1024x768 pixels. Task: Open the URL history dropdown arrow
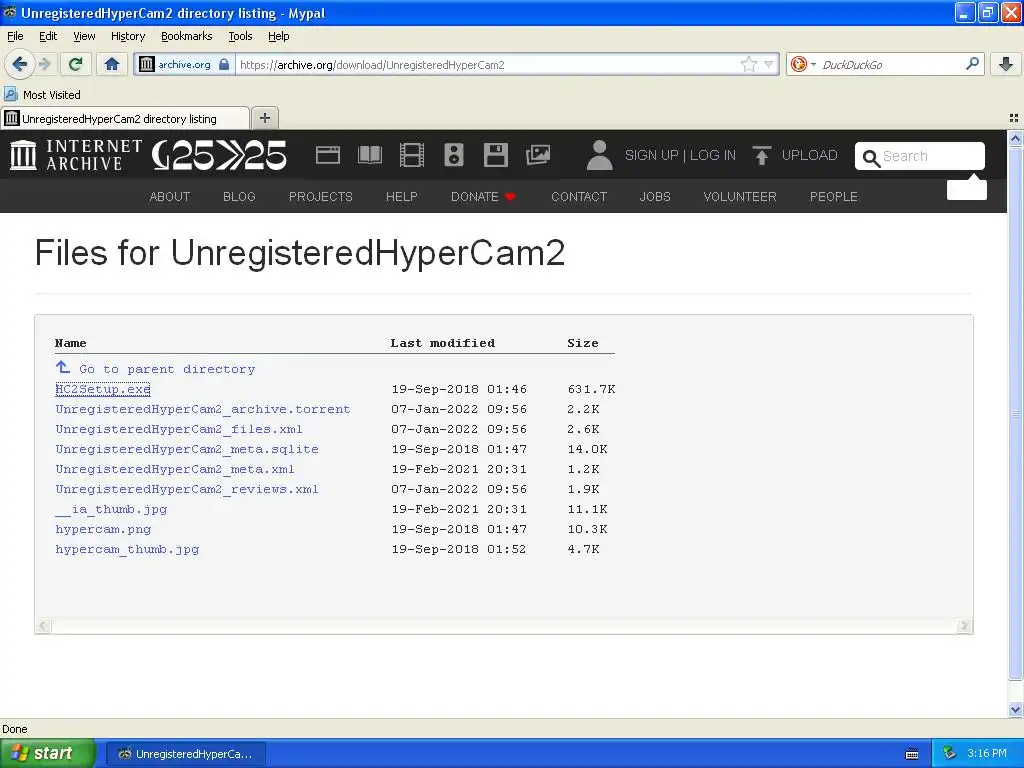[x=769, y=64]
